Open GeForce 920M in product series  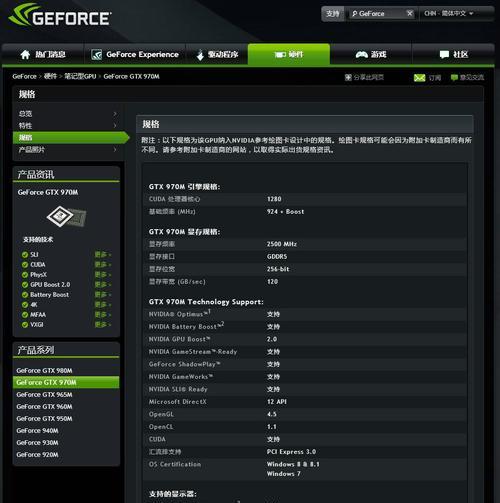(37, 455)
